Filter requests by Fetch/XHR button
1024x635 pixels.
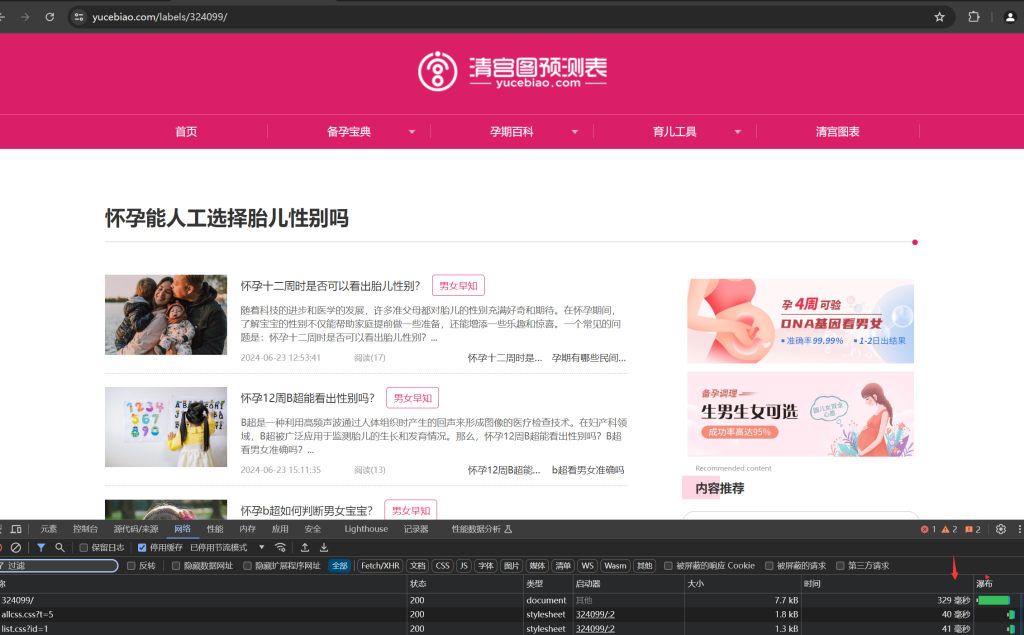(x=380, y=565)
